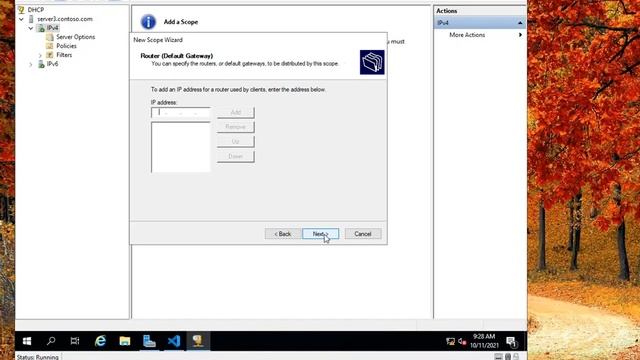Open Task View on the taskbar
640x360 pixels.
pos(75,341)
